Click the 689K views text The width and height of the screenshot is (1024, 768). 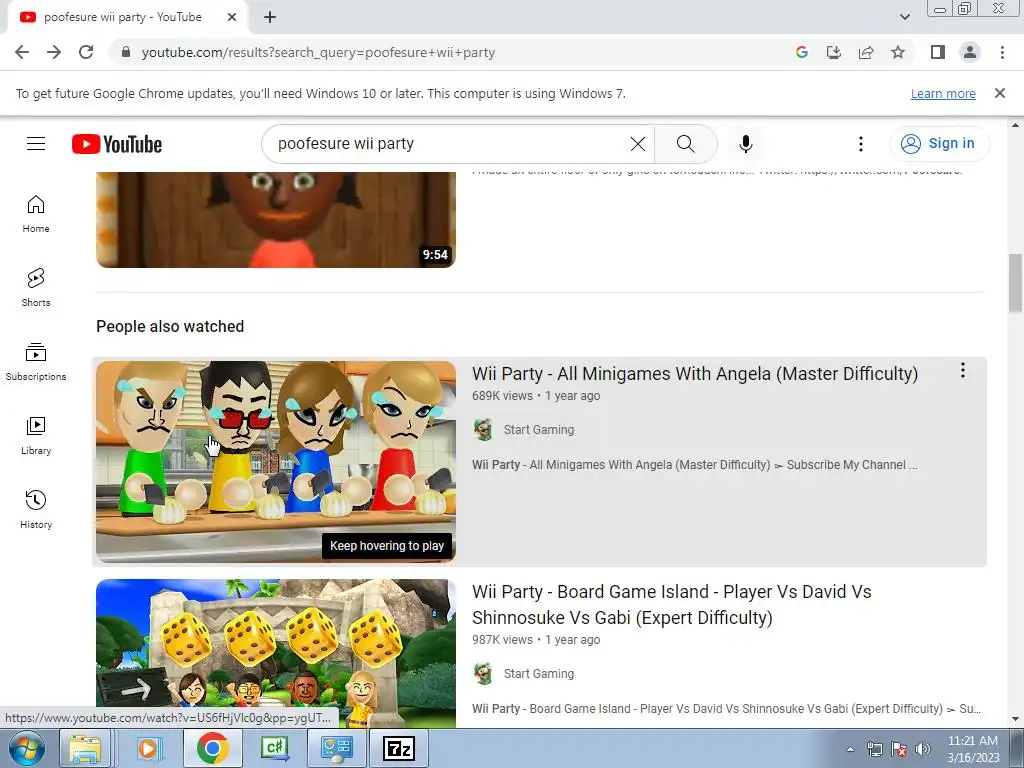pyautogui.click(x=502, y=396)
